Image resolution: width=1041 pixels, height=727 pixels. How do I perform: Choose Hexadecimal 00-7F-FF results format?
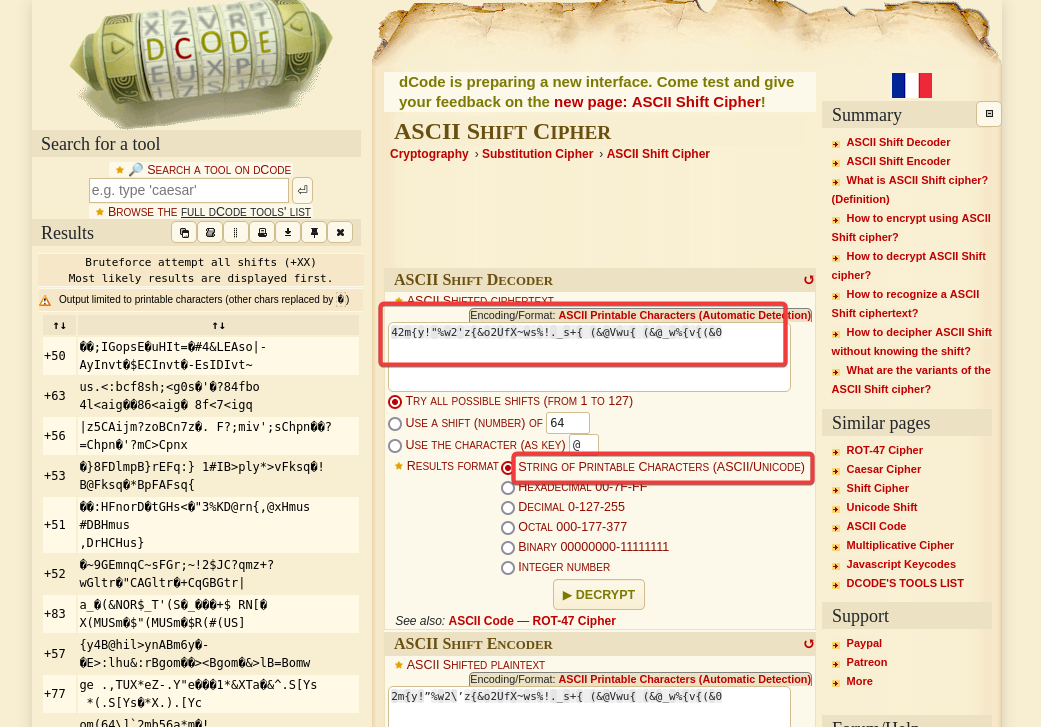508,488
